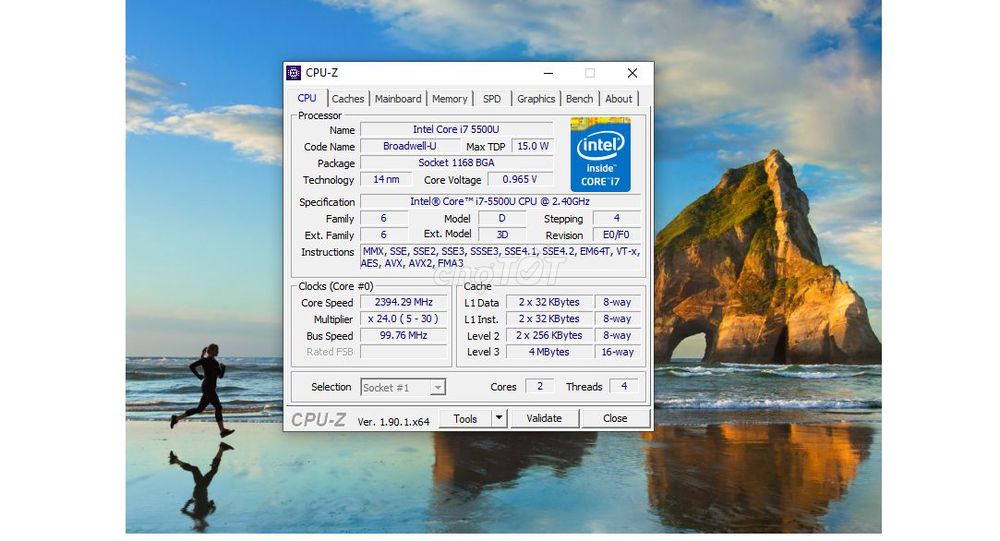Click the Level 2 2 x 256 KBytes value
This screenshot has width=1000, height=541.
(x=548, y=336)
